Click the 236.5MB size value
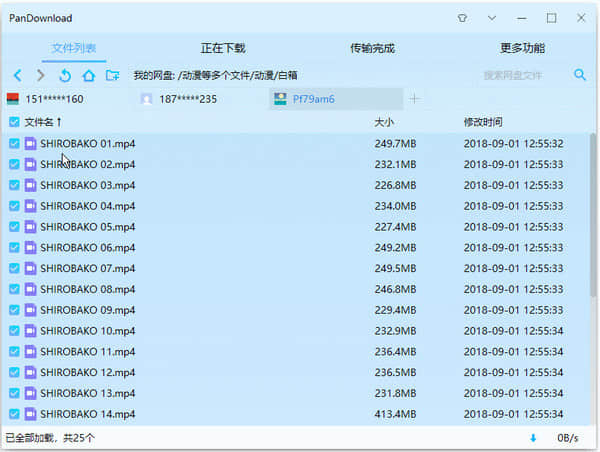600x452 pixels. pyautogui.click(x=395, y=372)
